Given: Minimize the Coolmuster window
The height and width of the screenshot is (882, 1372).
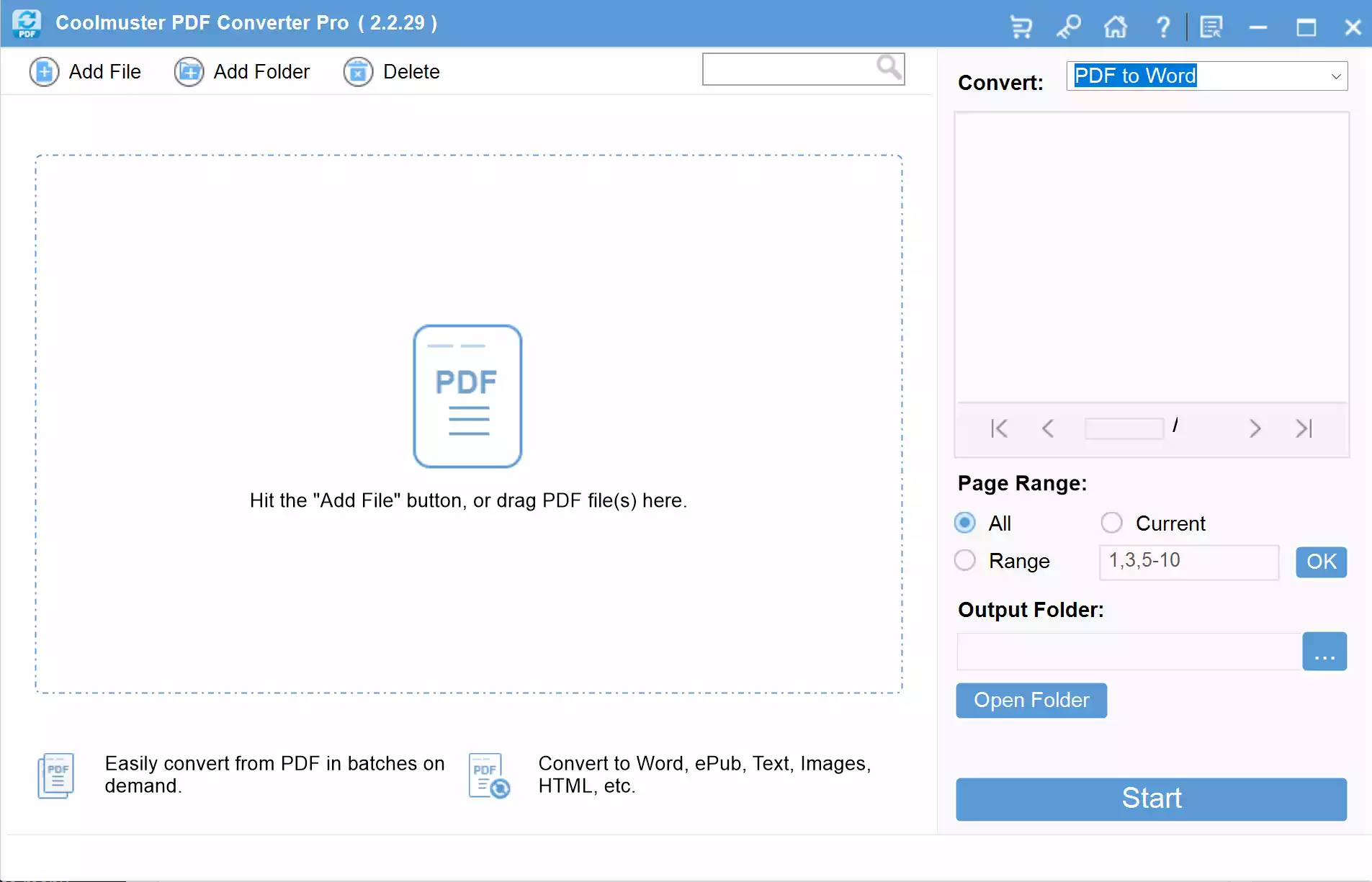Looking at the screenshot, I should 1258,27.
